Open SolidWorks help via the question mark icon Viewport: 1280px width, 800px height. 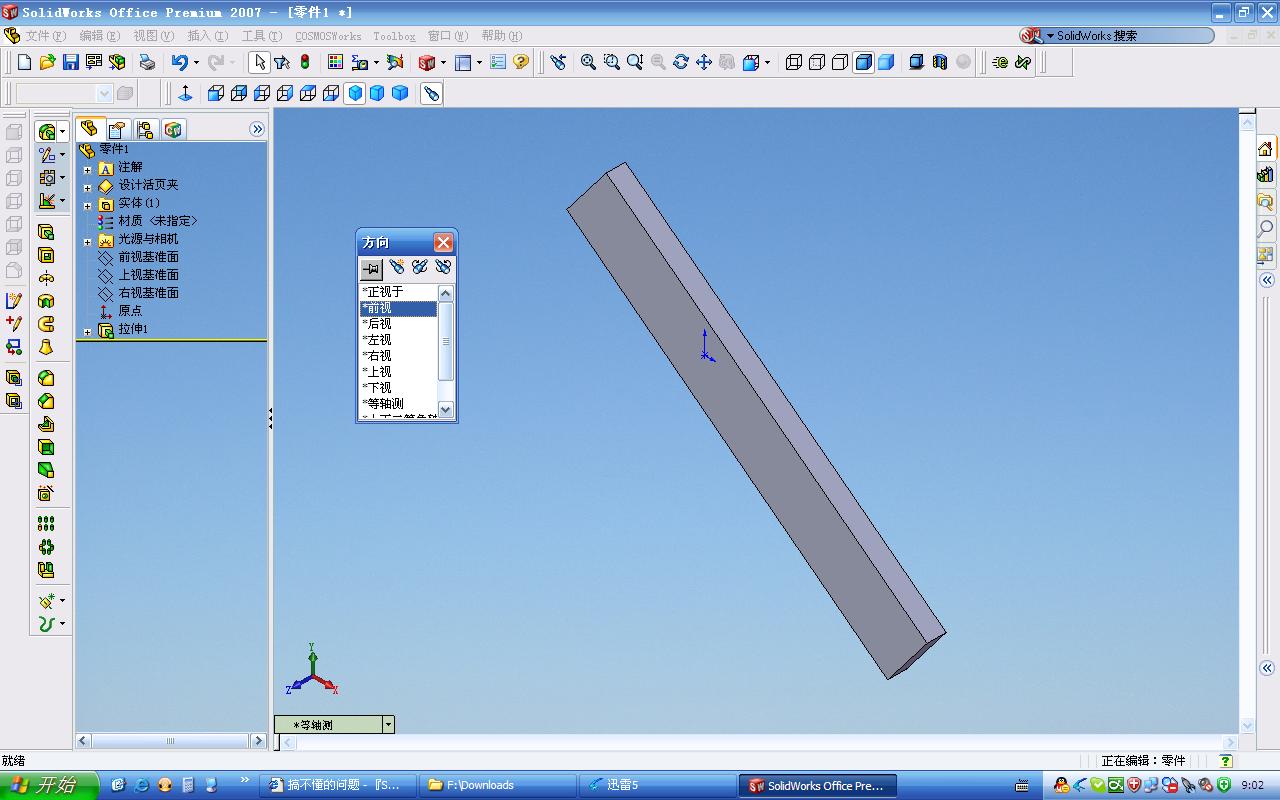pyautogui.click(x=521, y=62)
